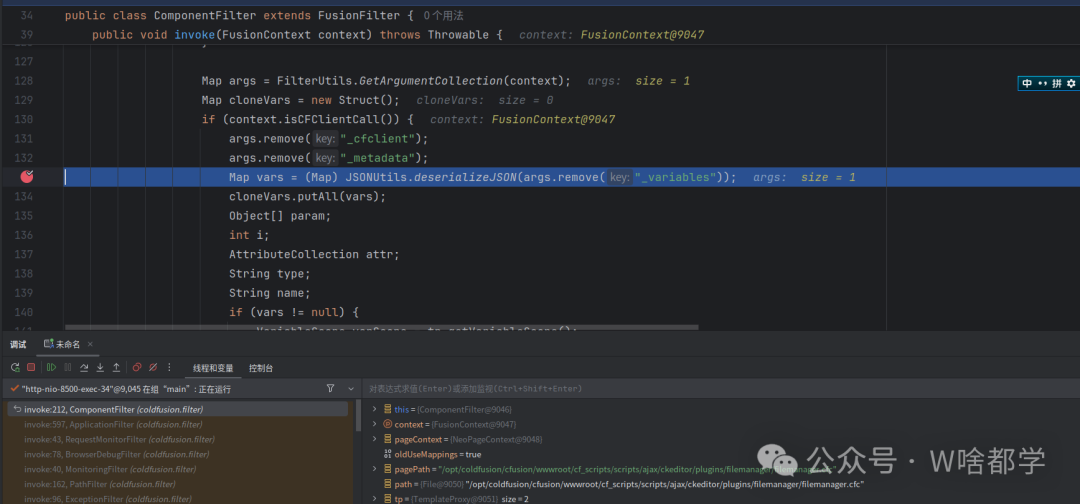The width and height of the screenshot is (1080, 504).
Task: Click the 拼 pinyin icon in IME bar
Action: [1057, 83]
